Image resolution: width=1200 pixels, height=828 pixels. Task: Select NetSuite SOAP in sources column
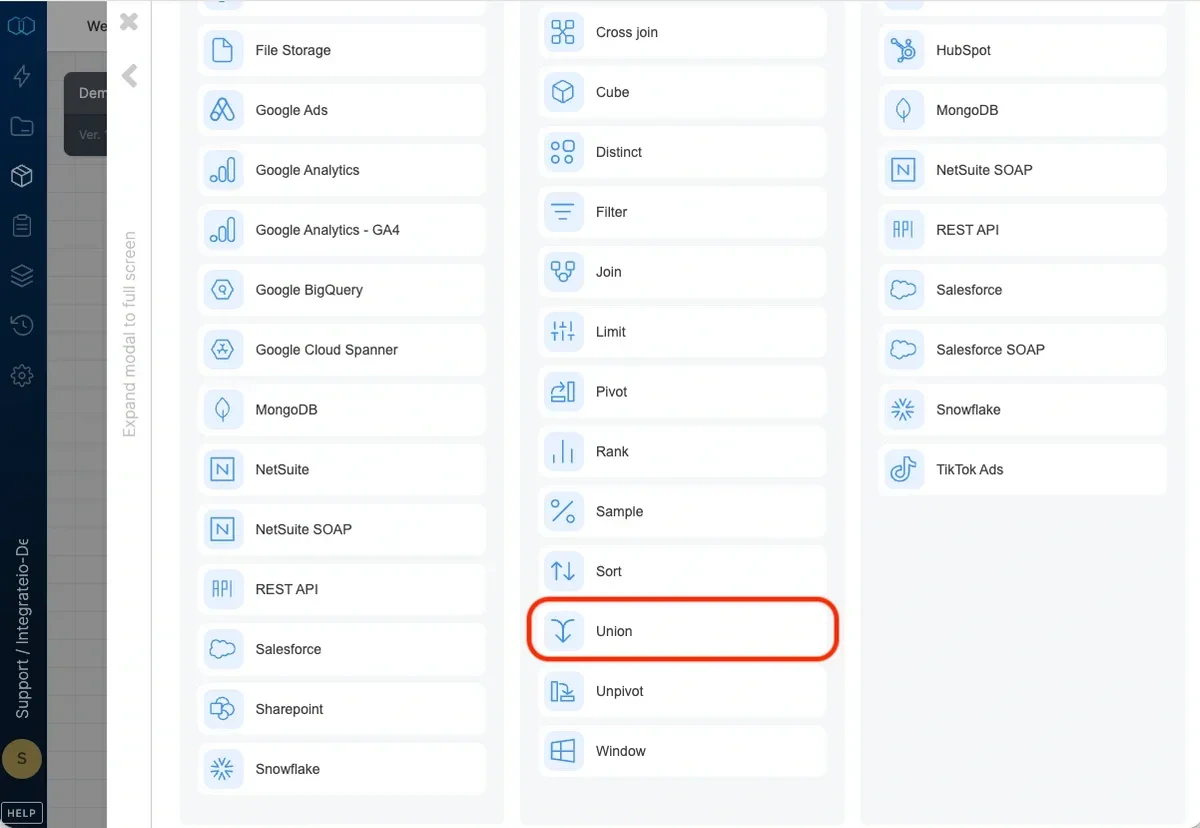coord(342,529)
